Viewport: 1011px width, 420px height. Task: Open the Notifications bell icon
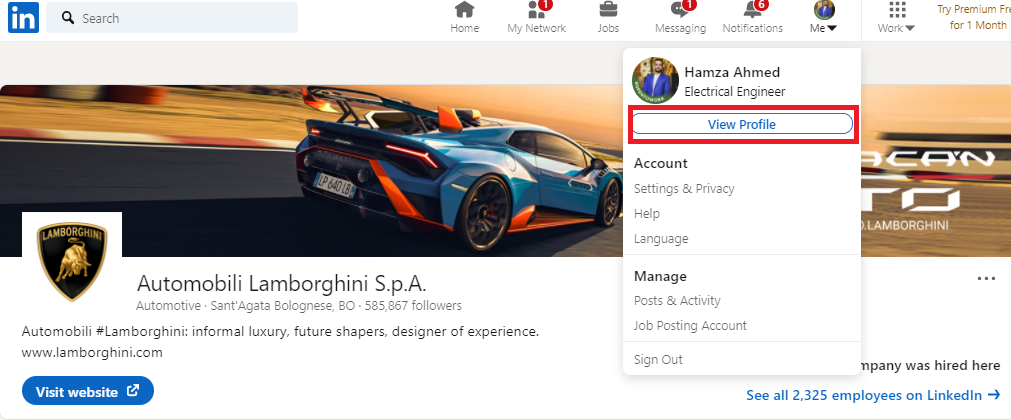pos(752,10)
